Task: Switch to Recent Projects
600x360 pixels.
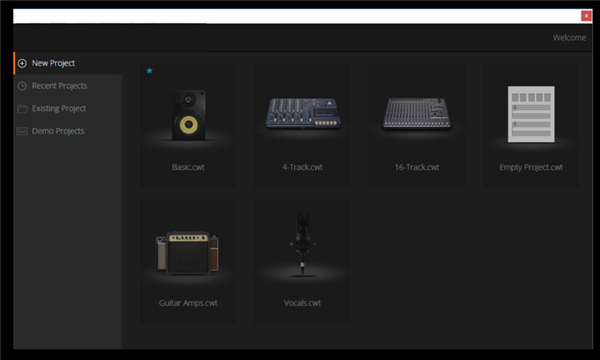Action: tap(68, 86)
